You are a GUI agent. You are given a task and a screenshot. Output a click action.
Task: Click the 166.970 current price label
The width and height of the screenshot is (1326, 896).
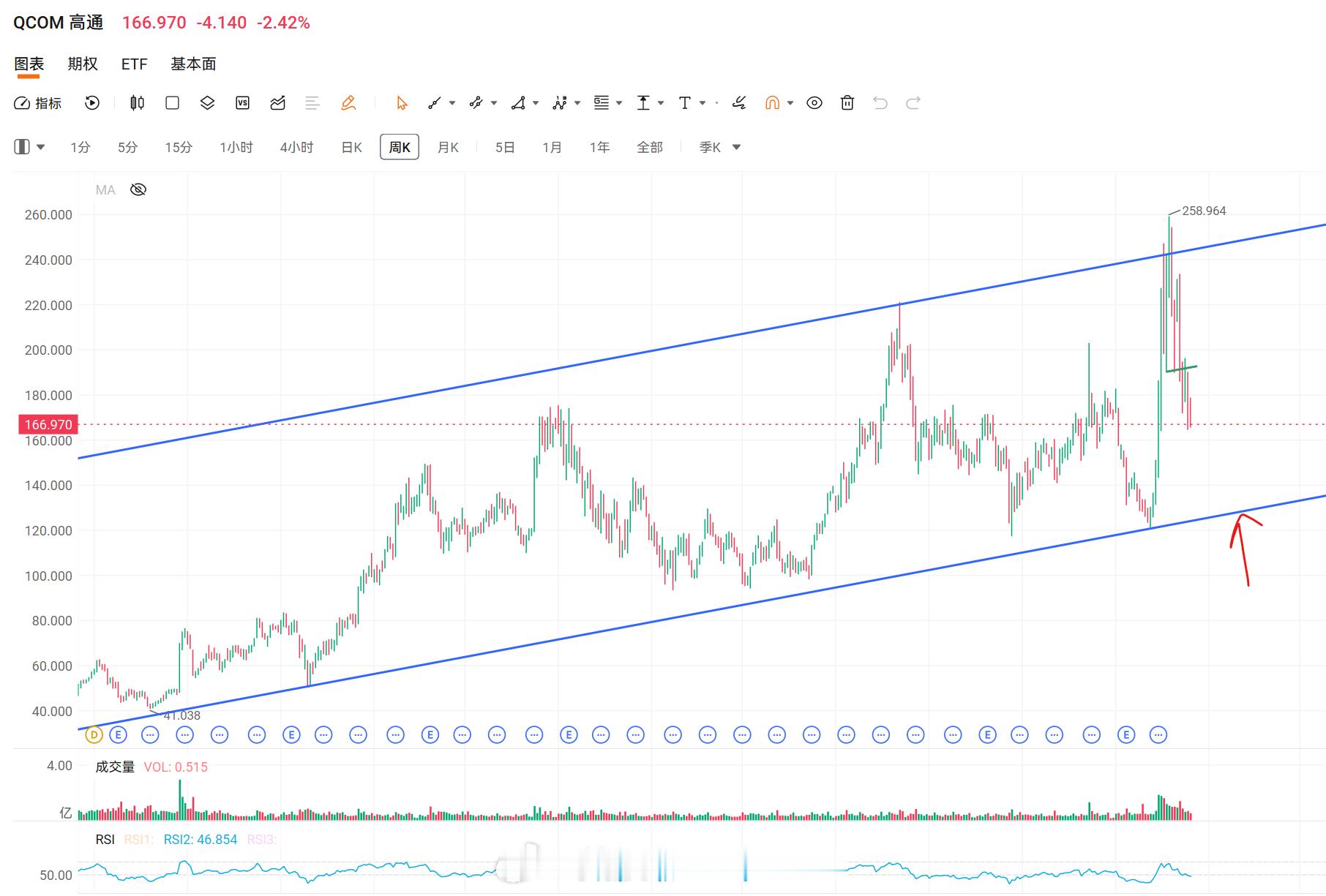[48, 424]
